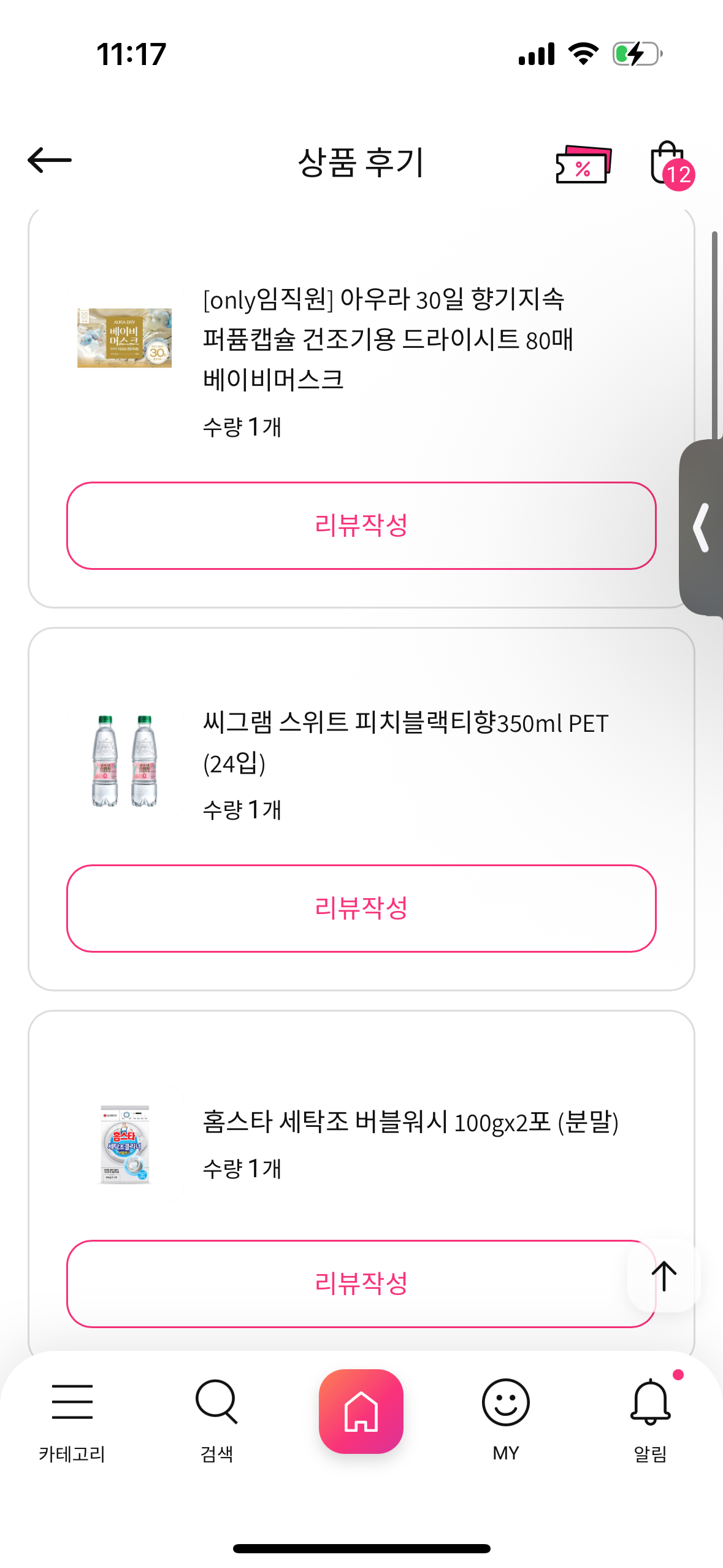The image size is (723, 1568).
Task: Write review for 씨그램 피치블랙티향
Action: [361, 909]
